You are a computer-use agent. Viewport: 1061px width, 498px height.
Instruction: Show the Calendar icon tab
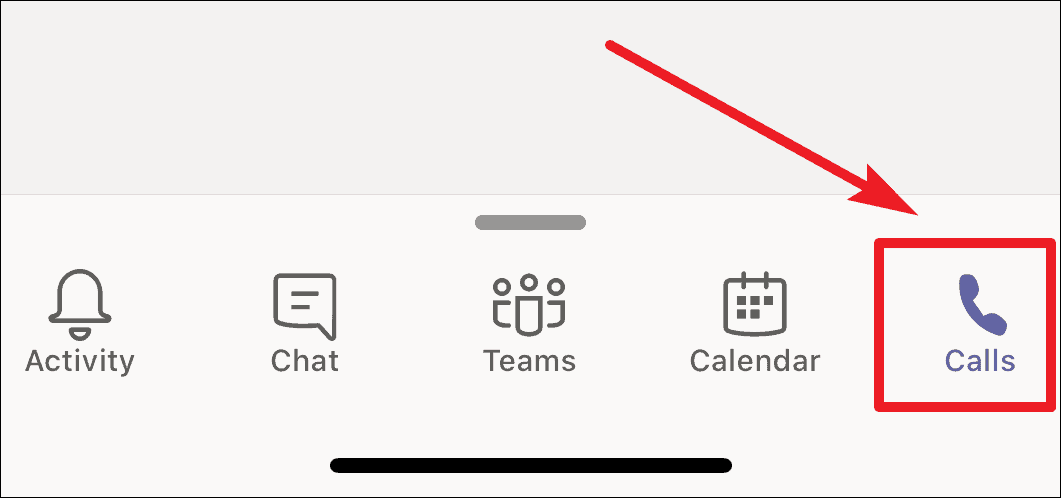click(754, 304)
